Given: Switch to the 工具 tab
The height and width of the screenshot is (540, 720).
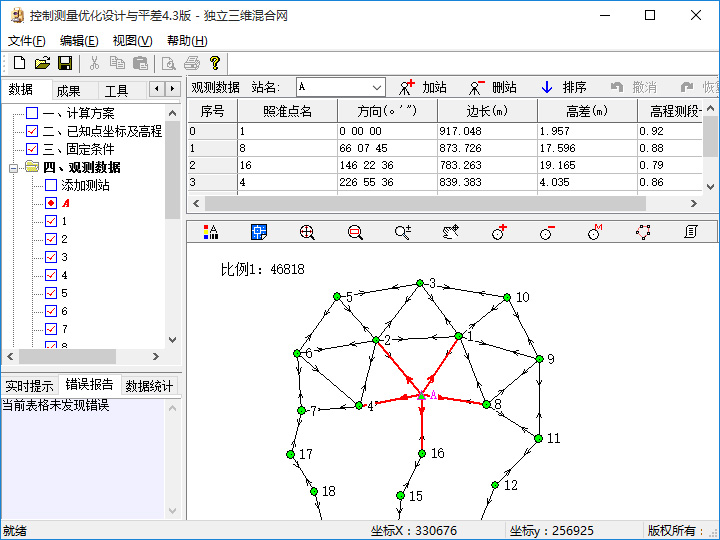Looking at the screenshot, I should (116, 90).
